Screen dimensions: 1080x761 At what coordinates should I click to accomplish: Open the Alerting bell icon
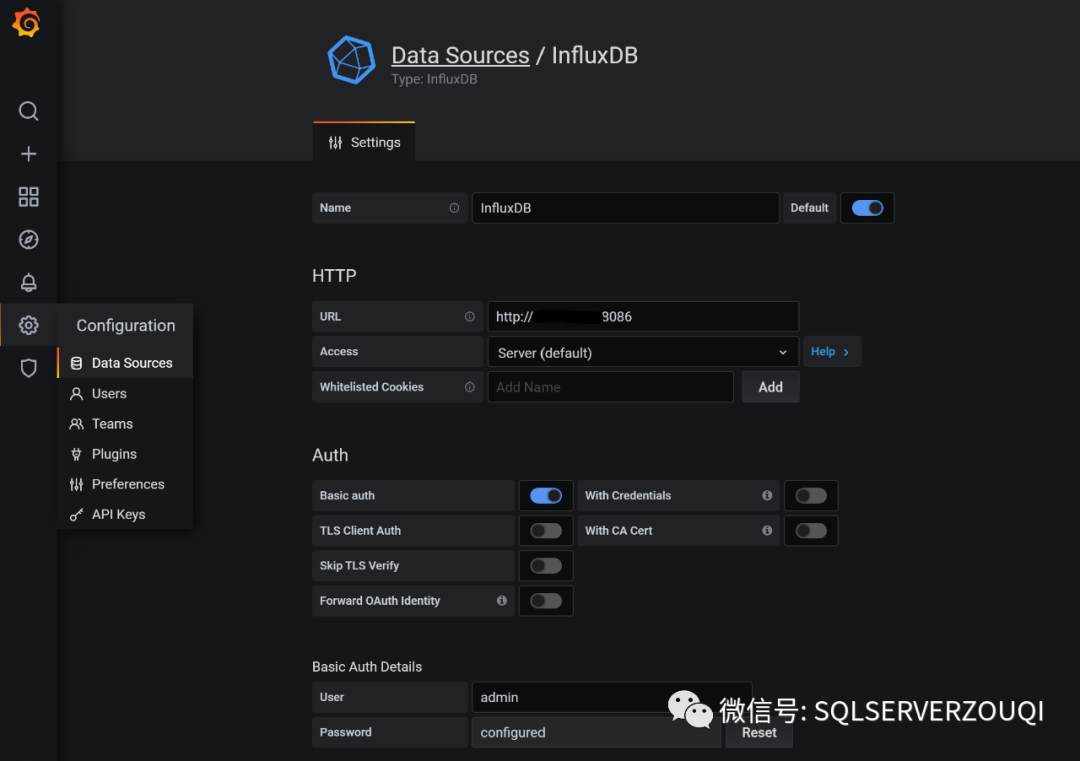(29, 283)
